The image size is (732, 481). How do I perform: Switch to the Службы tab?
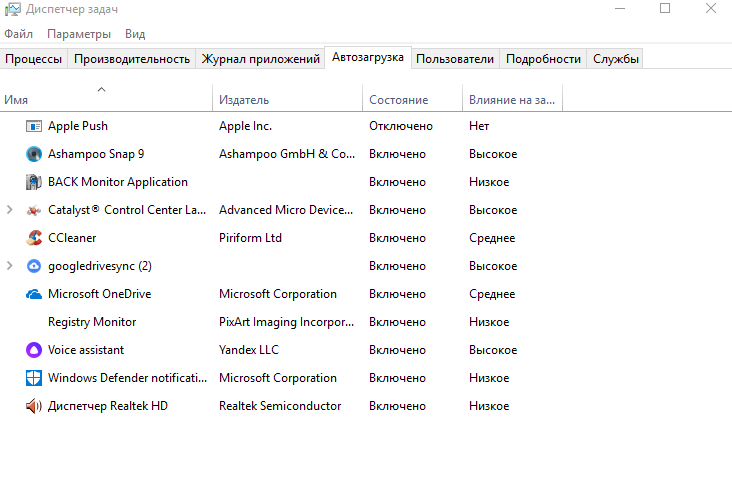click(x=616, y=59)
